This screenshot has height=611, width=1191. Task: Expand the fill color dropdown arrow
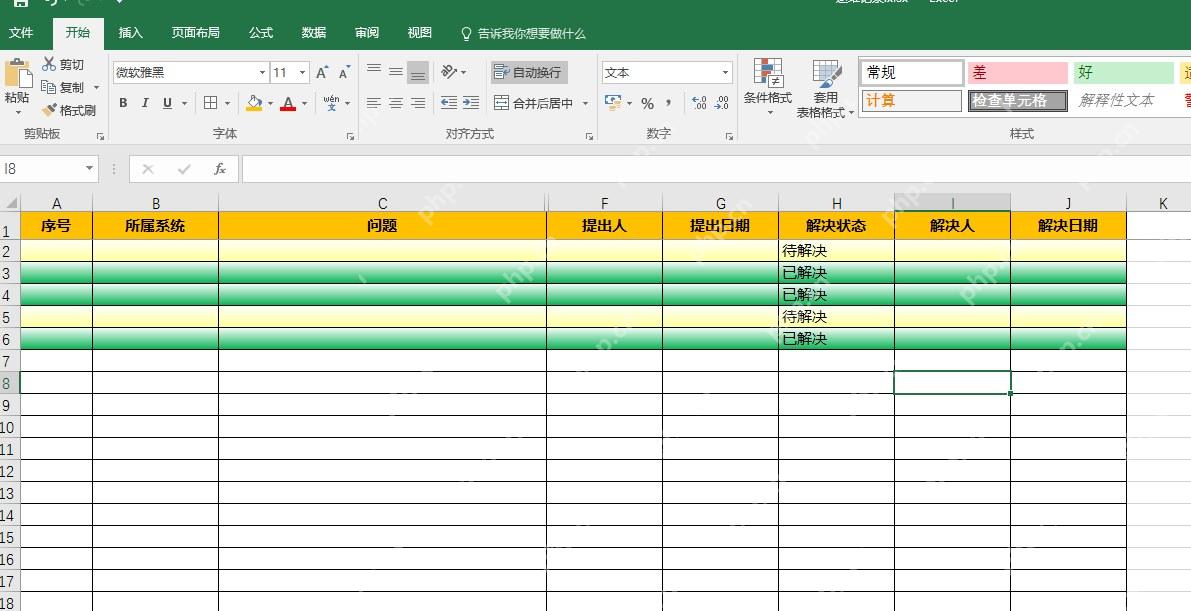click(x=270, y=103)
